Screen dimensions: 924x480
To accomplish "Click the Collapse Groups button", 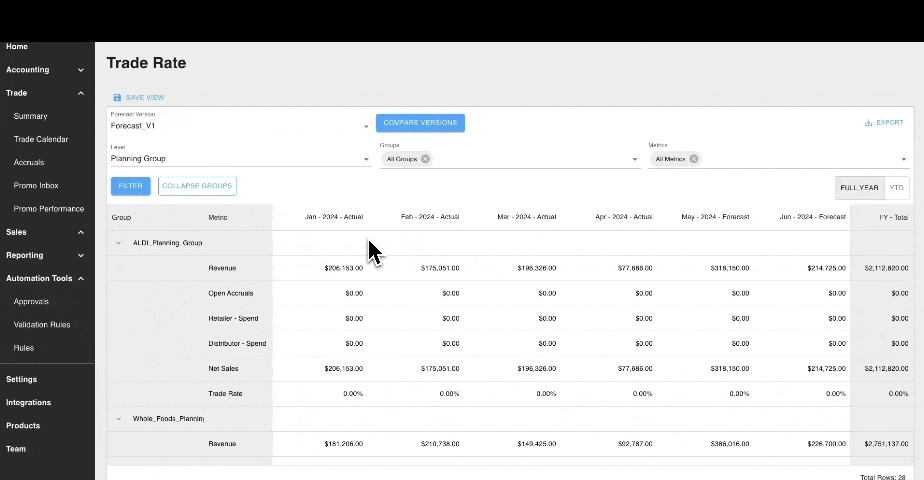I will point(197,186).
